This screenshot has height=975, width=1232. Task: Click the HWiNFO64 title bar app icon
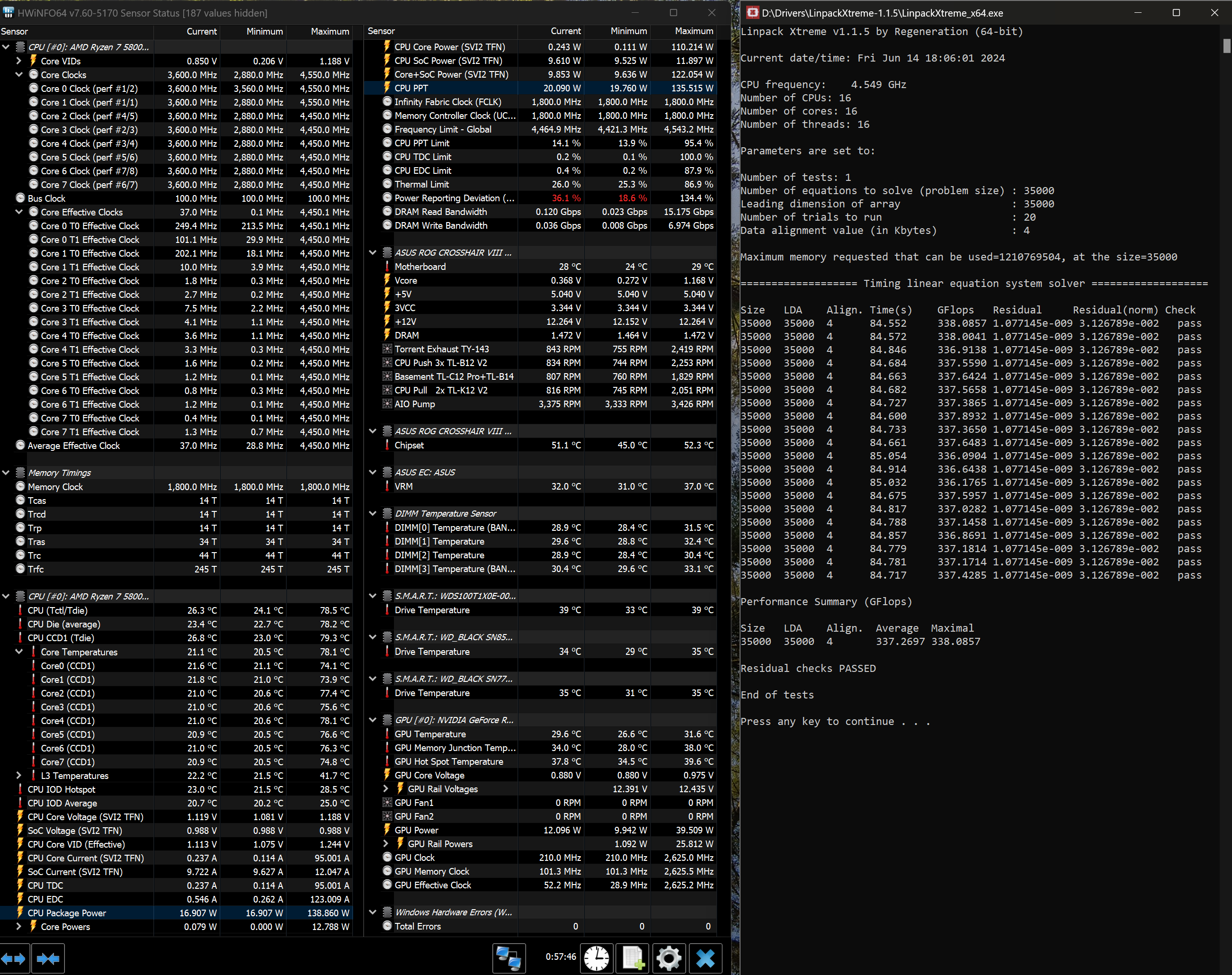click(x=8, y=13)
